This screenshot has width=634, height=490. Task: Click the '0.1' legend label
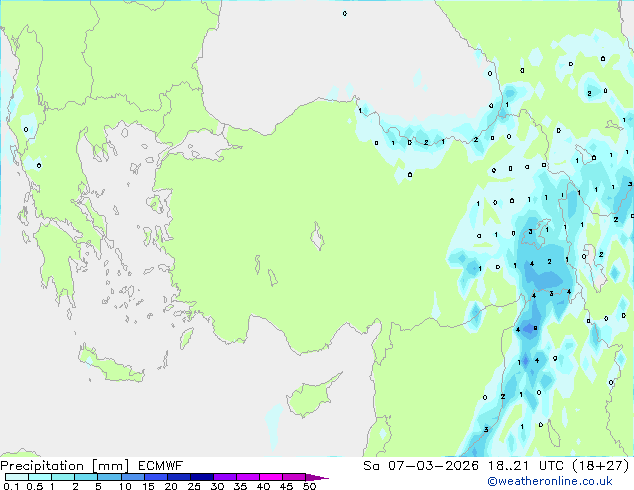pyautogui.click(x=11, y=486)
